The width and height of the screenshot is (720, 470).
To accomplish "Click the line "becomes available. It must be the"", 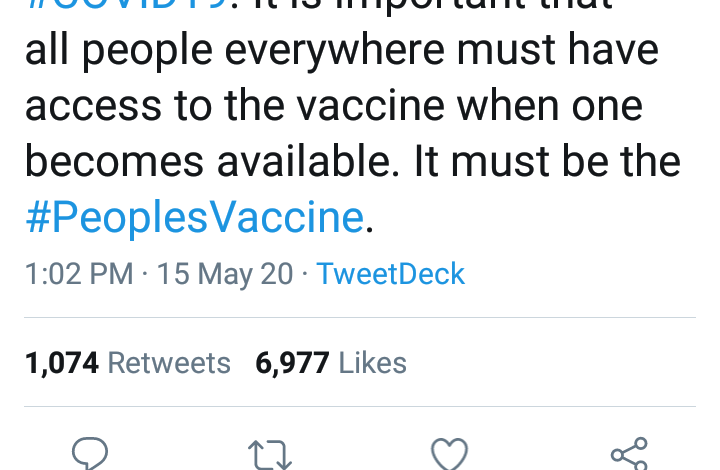I will coord(352,161).
